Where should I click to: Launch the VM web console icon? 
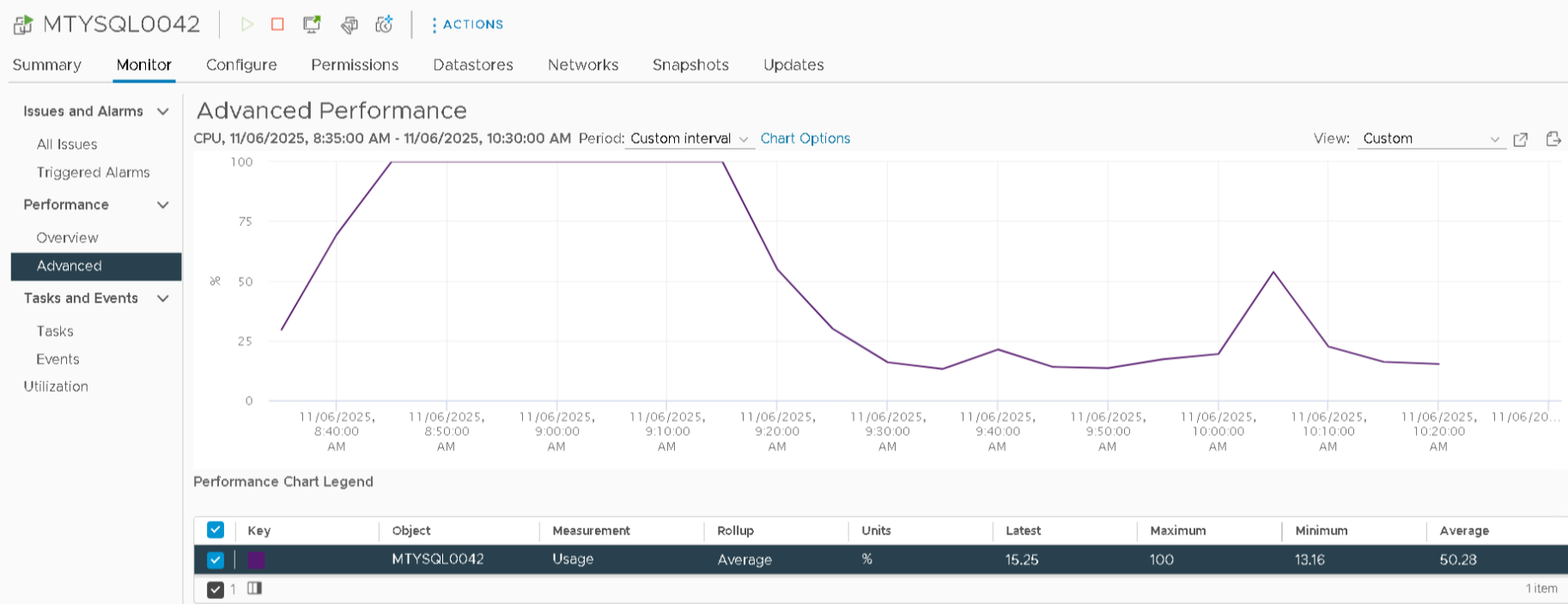pos(312,24)
